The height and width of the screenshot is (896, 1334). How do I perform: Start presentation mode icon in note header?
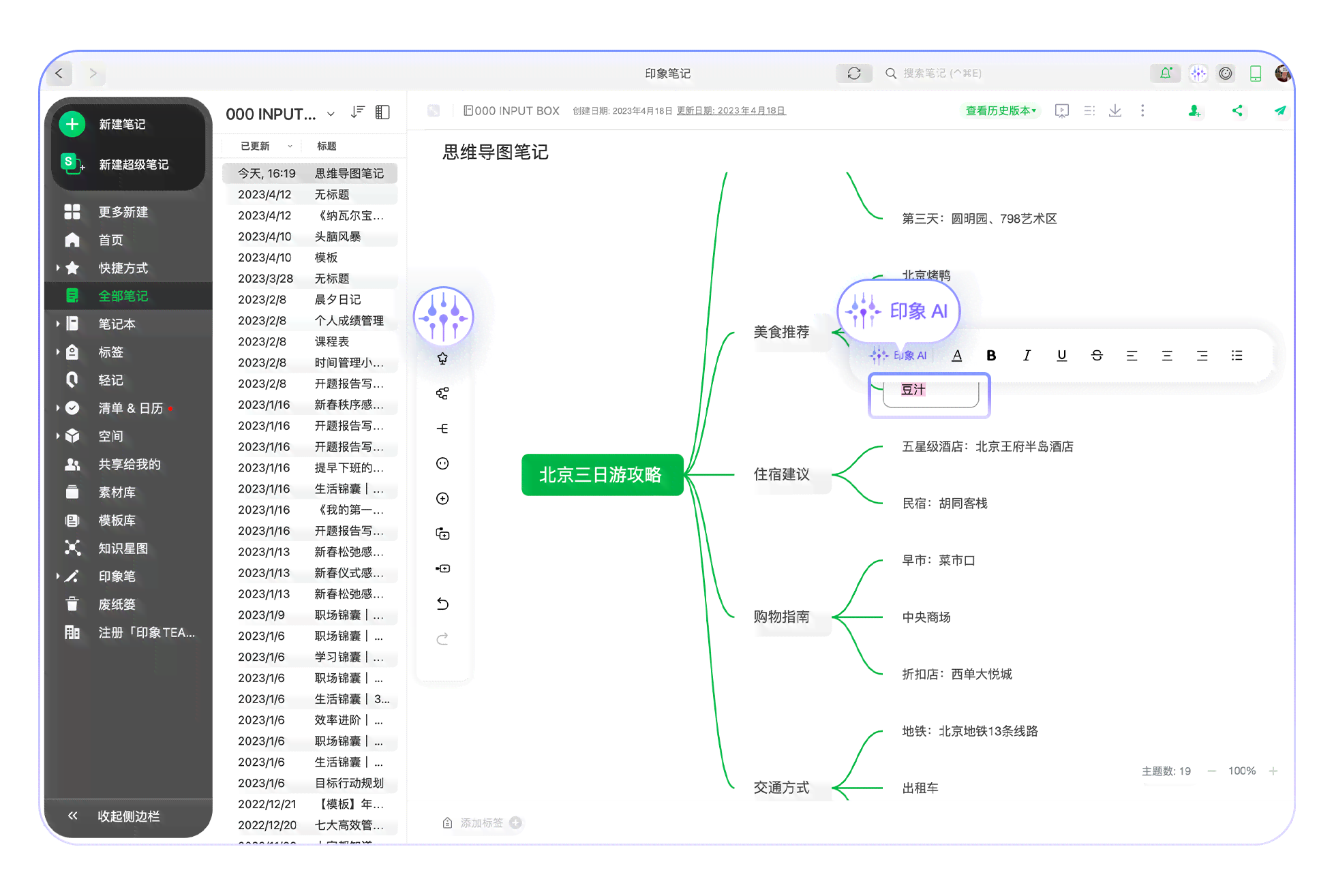point(1061,110)
